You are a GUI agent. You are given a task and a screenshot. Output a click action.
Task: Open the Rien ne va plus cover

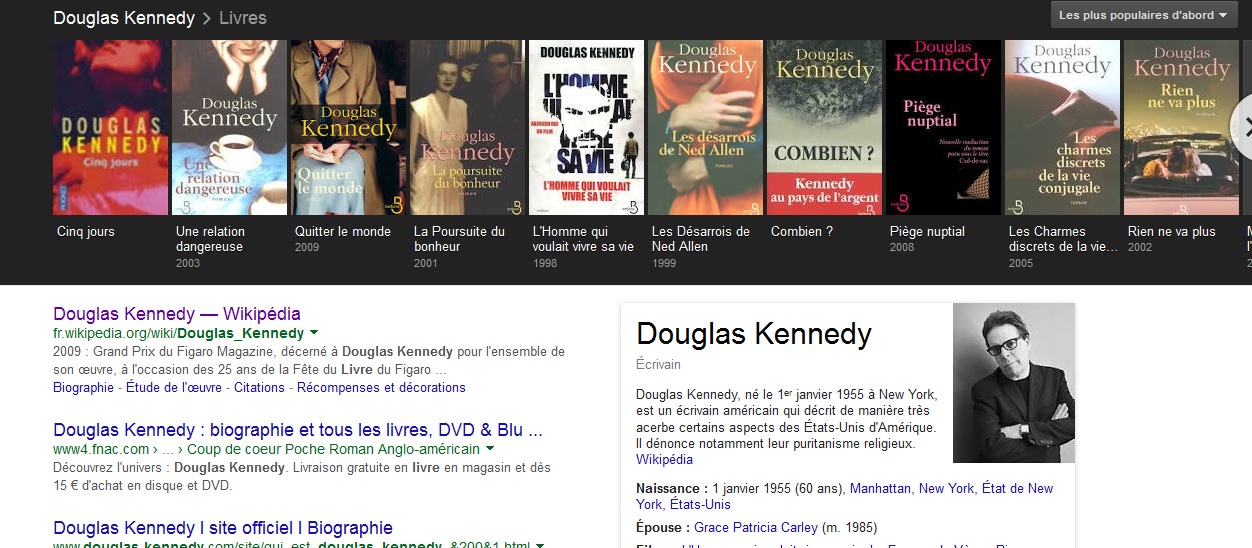click(1181, 127)
